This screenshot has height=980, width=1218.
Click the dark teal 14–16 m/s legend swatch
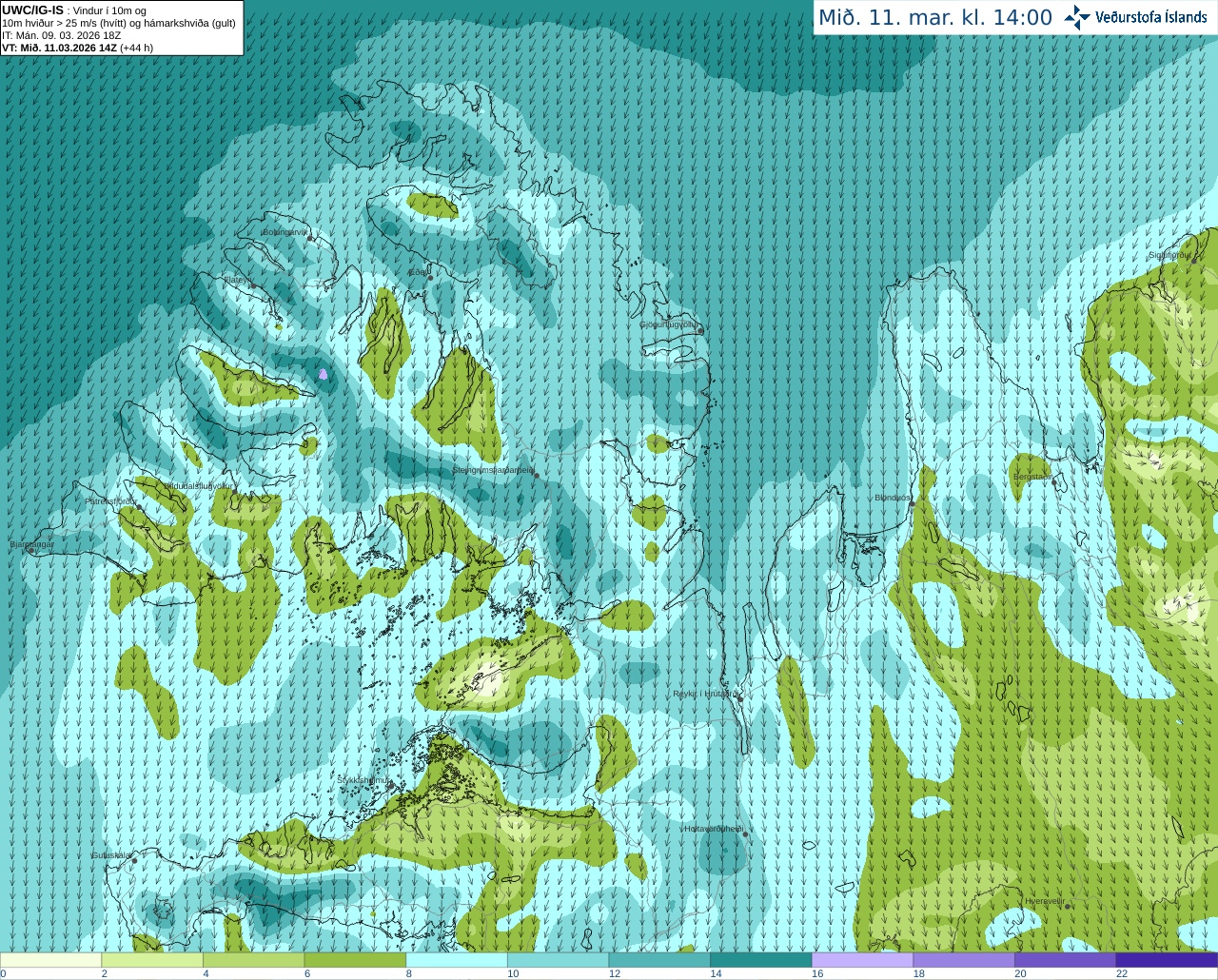point(761,960)
